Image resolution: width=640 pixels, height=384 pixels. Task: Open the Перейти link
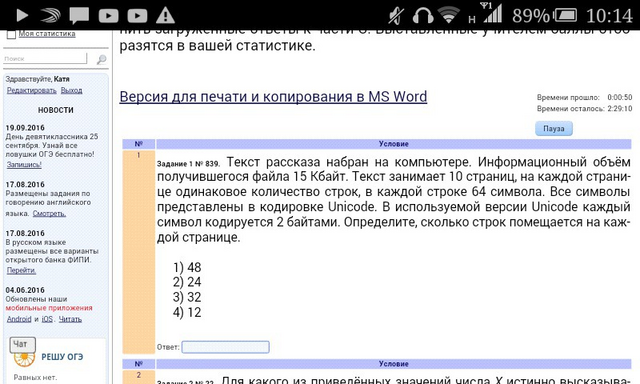[21, 270]
